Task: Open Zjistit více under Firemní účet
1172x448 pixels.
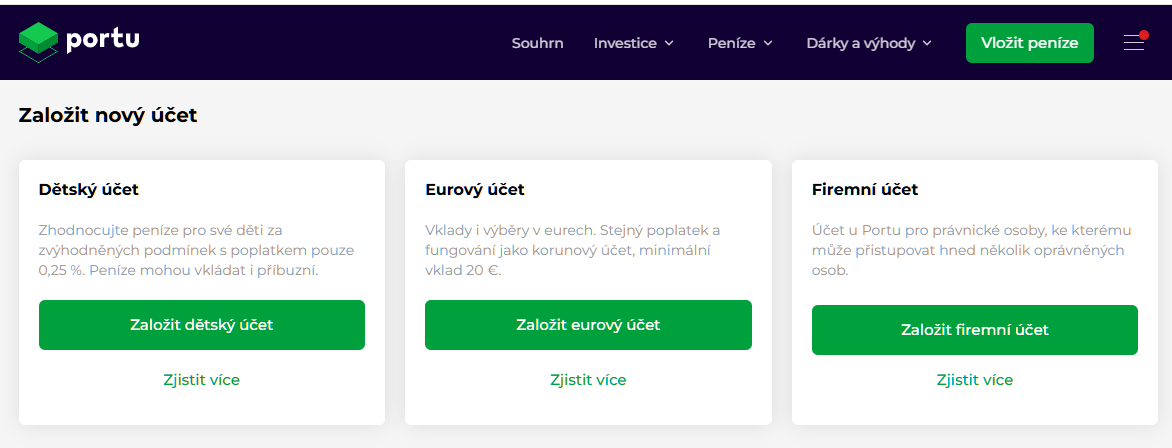Action: pyautogui.click(x=974, y=380)
